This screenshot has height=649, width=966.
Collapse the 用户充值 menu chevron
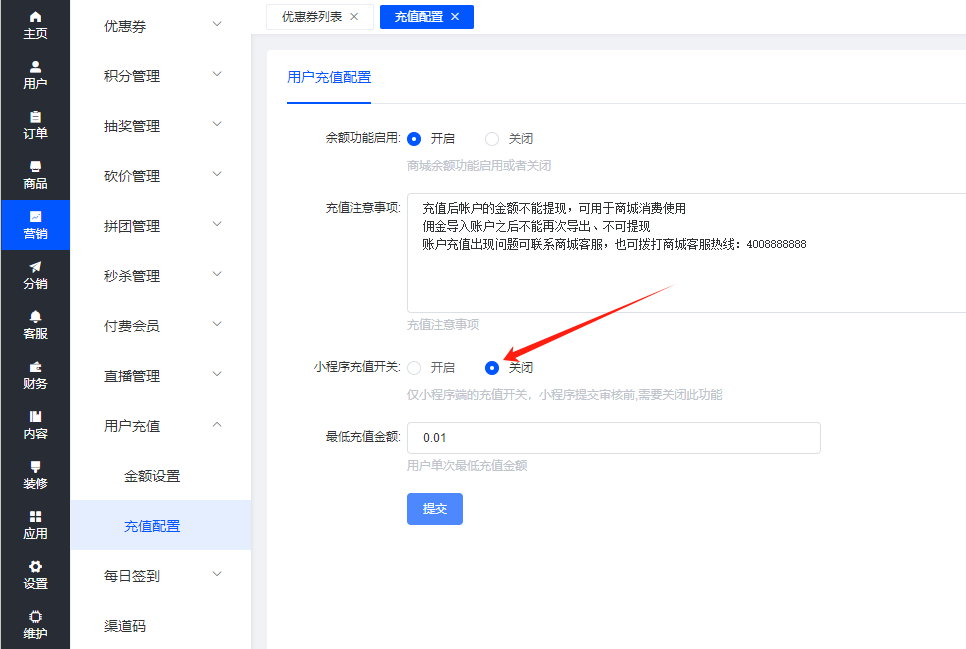[217, 424]
